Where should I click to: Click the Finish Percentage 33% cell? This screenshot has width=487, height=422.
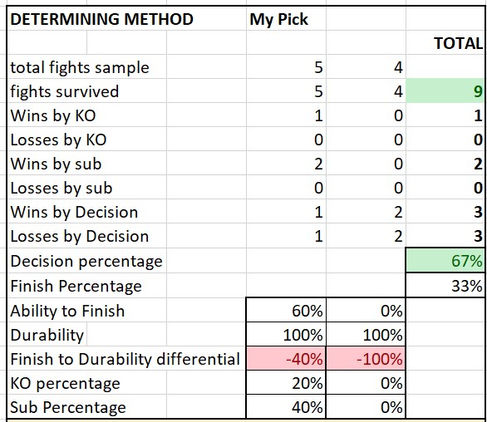coord(445,286)
